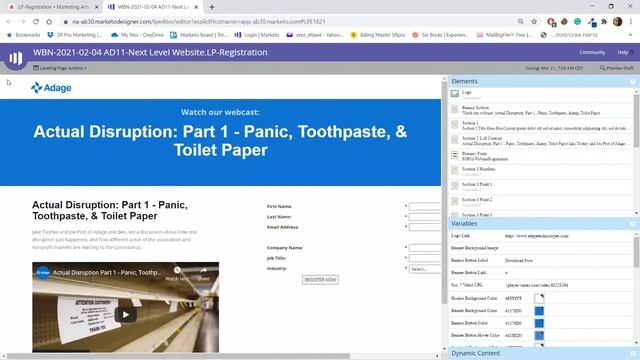Open the Billing Master Sfpro bookmark
This screenshot has width=640, height=360.
[x=378, y=35]
